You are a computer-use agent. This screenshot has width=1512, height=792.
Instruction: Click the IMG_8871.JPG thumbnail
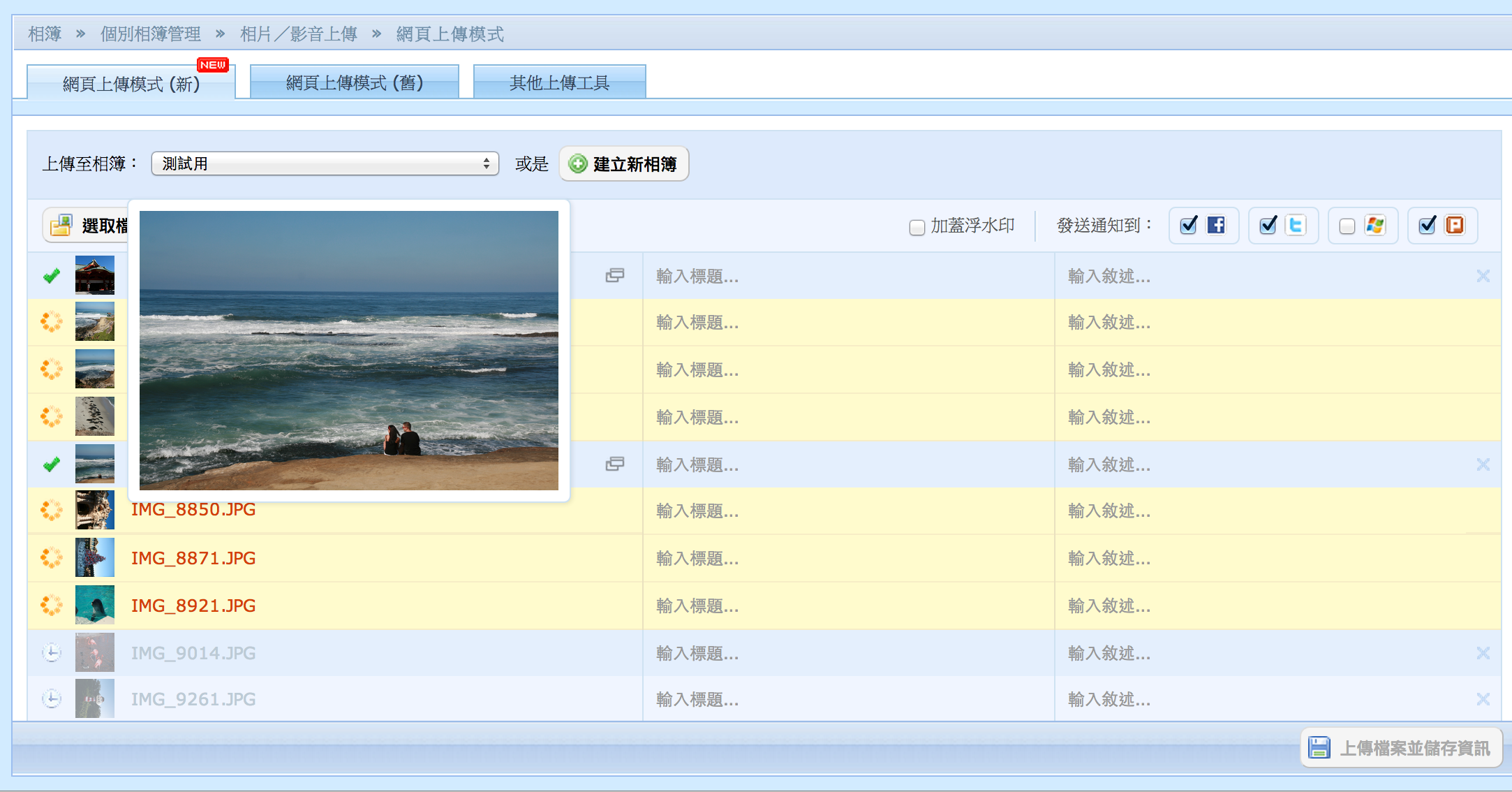coord(95,557)
